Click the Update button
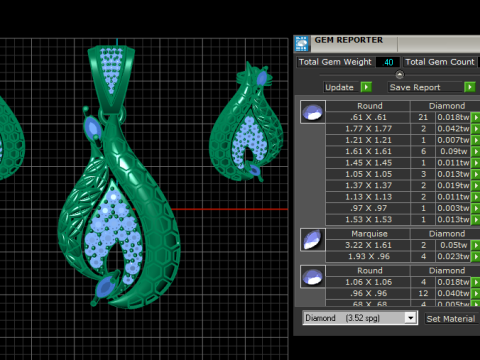480x360 pixels. [x=342, y=87]
